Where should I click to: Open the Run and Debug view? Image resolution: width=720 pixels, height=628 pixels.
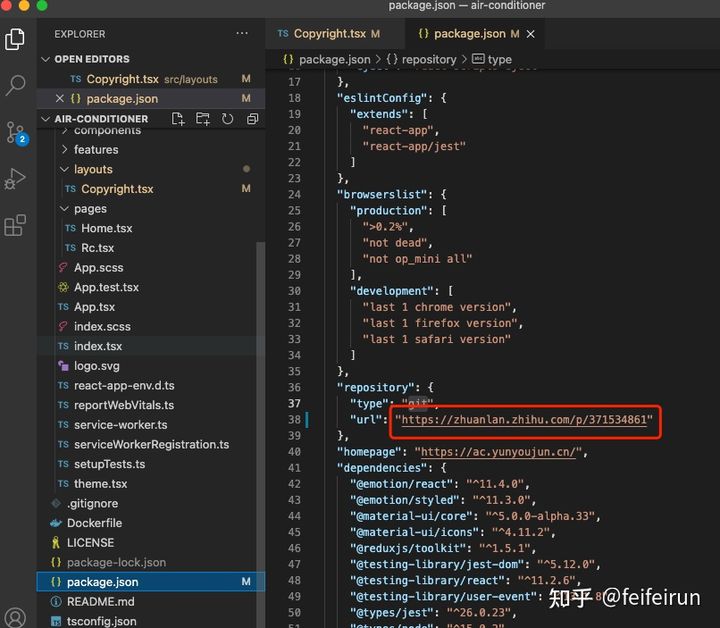tap(15, 179)
